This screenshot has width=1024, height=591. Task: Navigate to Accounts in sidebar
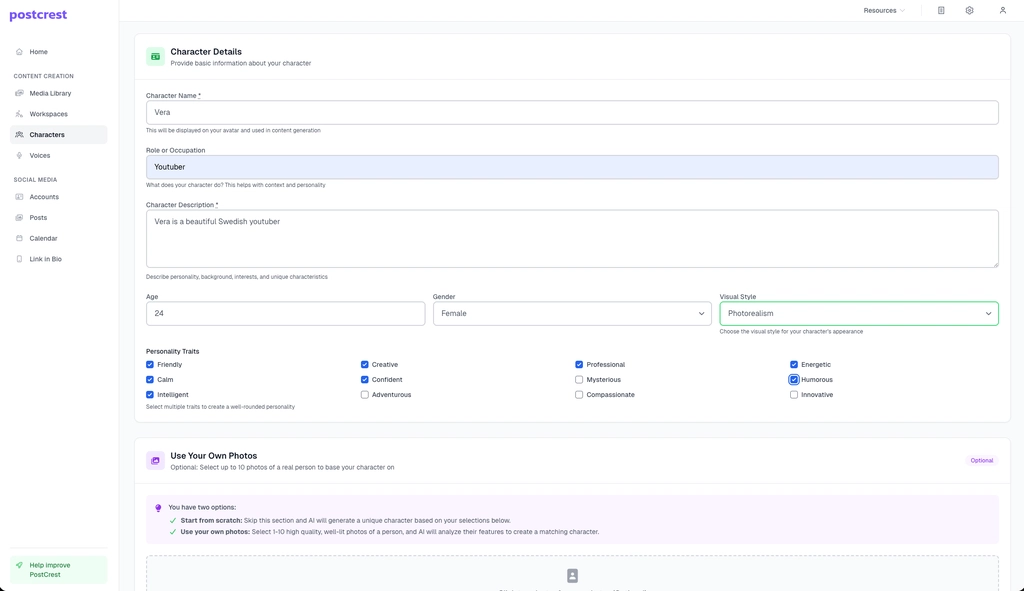tap(43, 197)
